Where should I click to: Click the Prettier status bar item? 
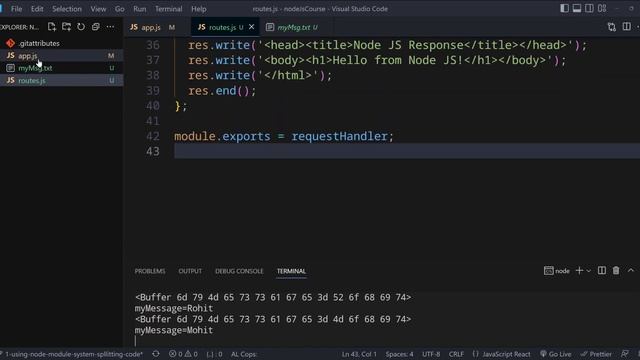pos(596,354)
